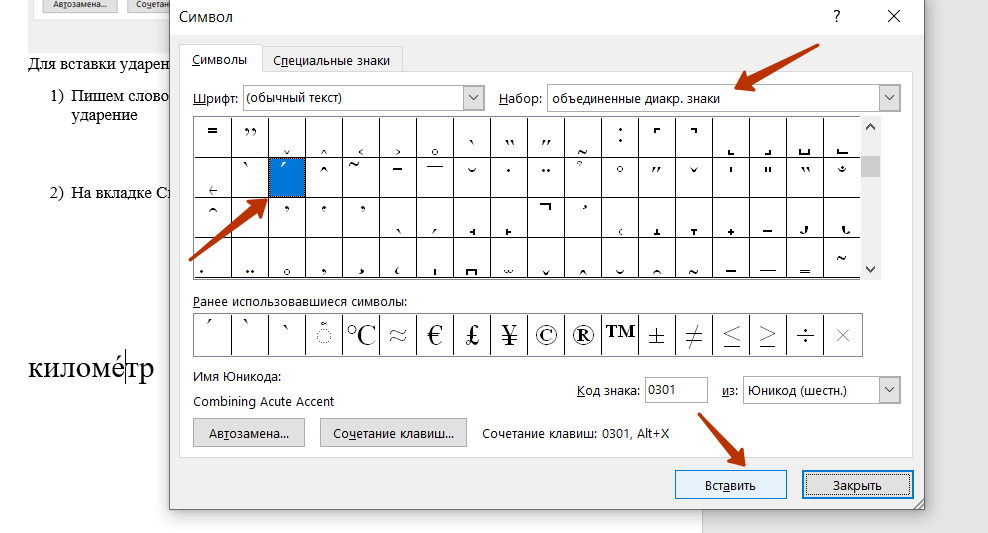This screenshot has width=988, height=533.
Task: Pick the division ÷ recent symbol
Action: (805, 335)
